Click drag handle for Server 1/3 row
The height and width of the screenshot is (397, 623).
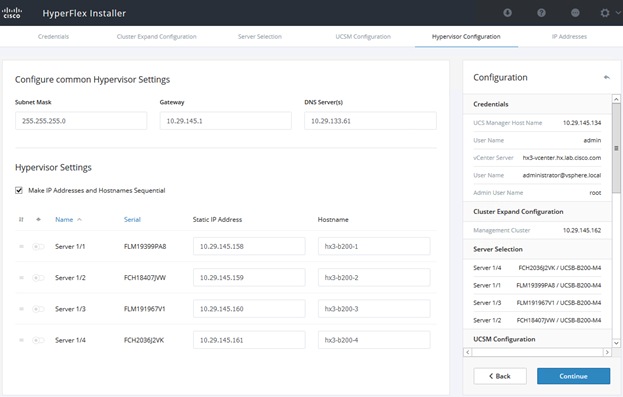point(21,309)
